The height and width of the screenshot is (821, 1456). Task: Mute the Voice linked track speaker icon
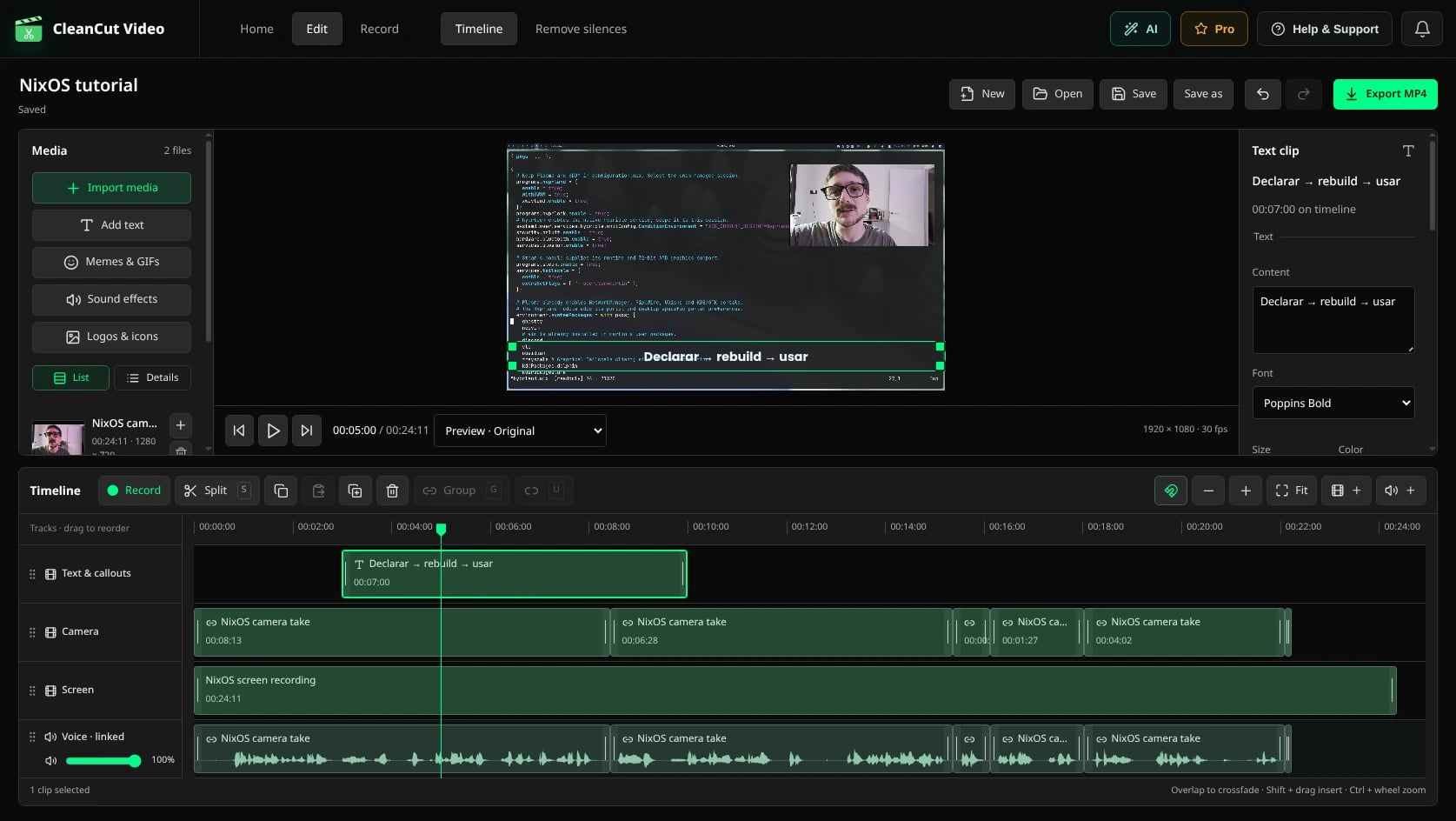coord(50,760)
